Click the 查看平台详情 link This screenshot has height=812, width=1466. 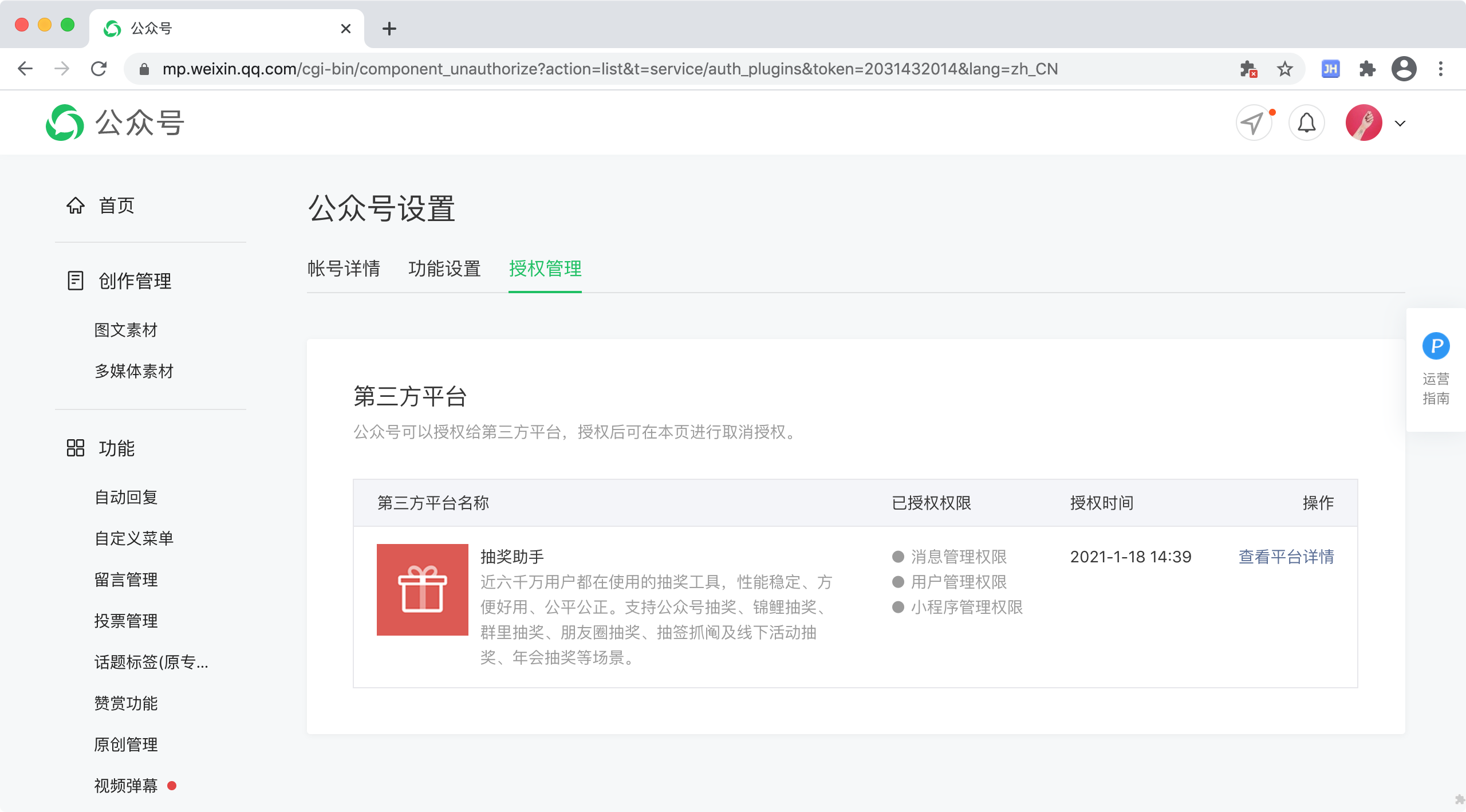[x=1286, y=557]
